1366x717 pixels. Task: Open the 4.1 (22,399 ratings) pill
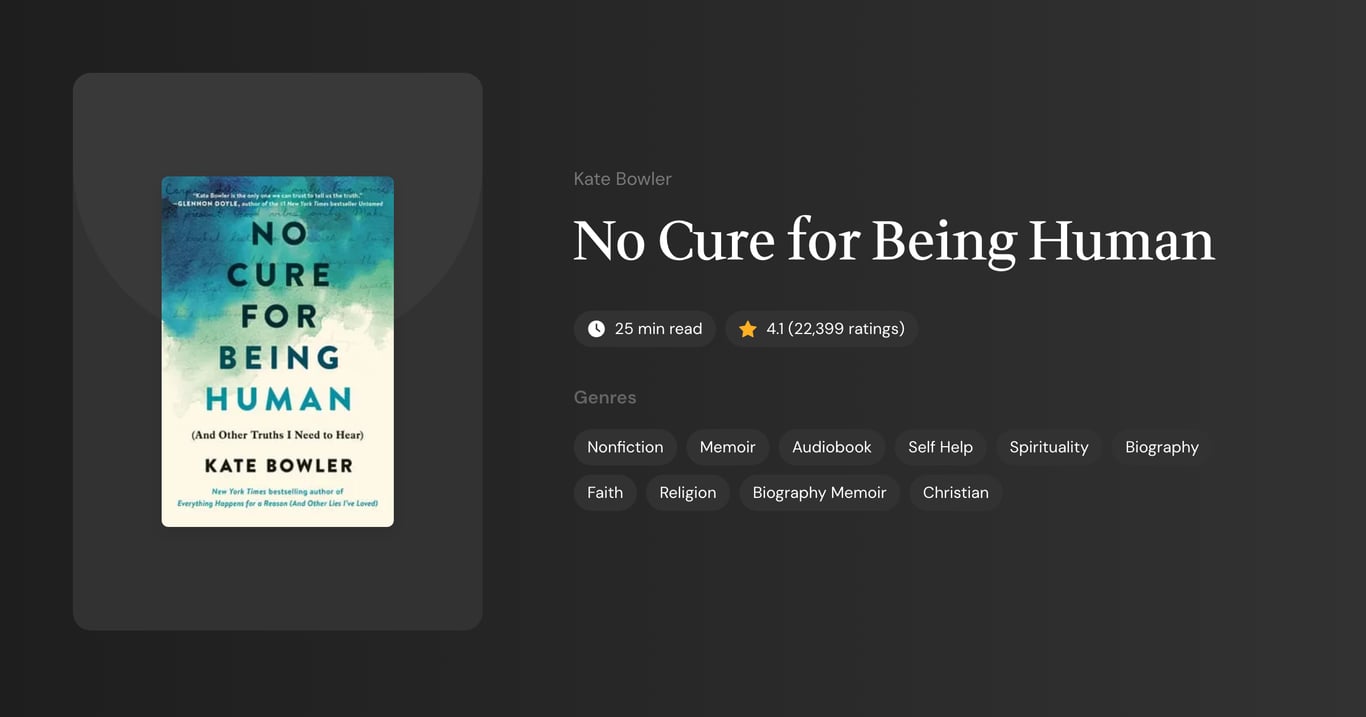822,329
